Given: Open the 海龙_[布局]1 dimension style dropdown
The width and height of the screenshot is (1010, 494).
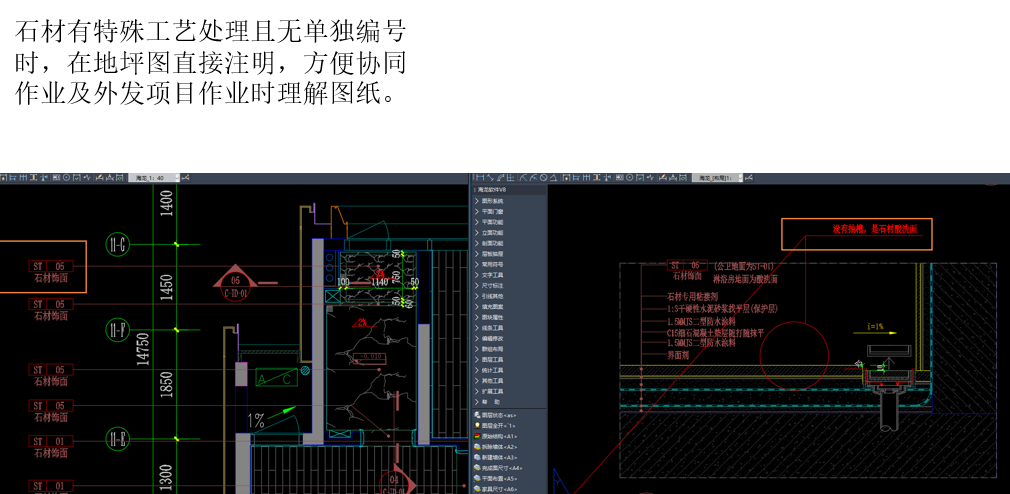Looking at the screenshot, I should tap(740, 178).
